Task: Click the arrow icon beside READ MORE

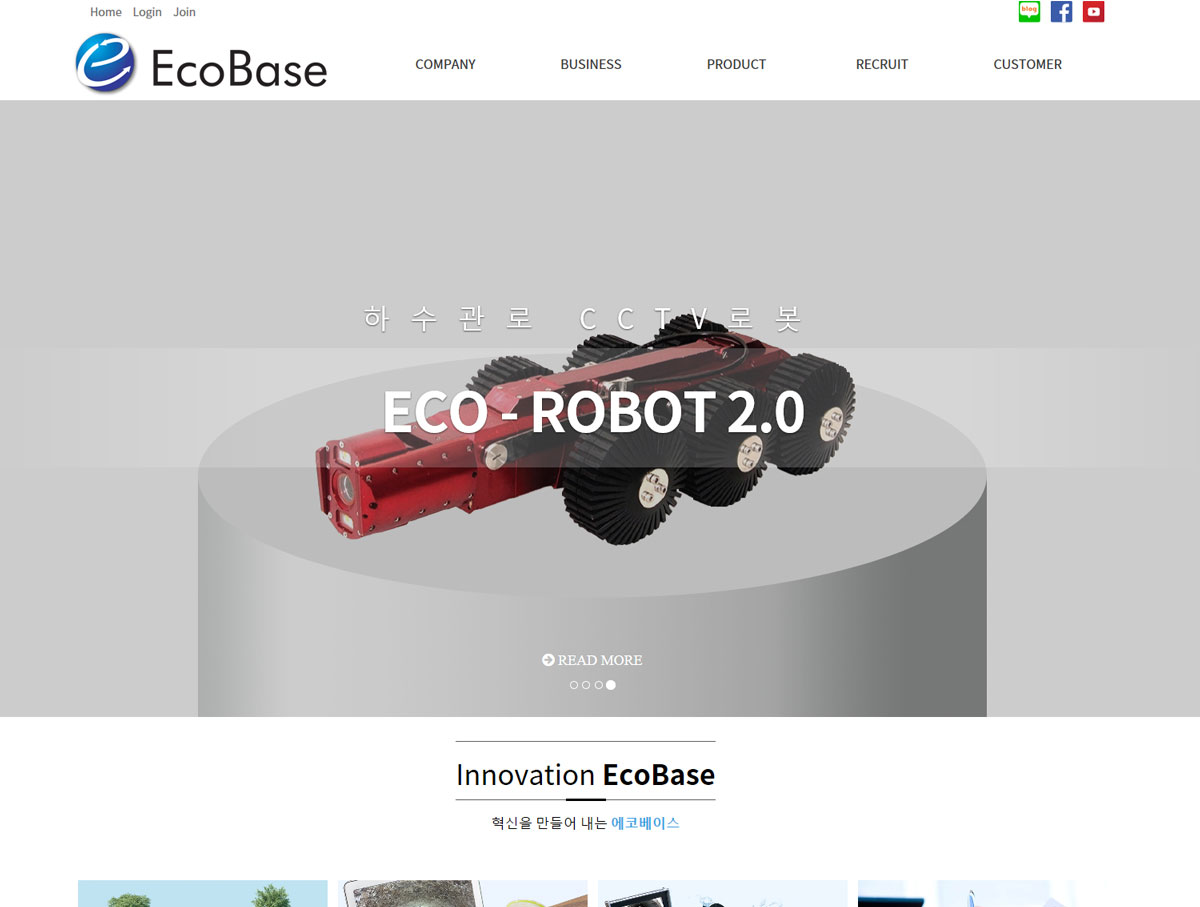Action: 548,660
